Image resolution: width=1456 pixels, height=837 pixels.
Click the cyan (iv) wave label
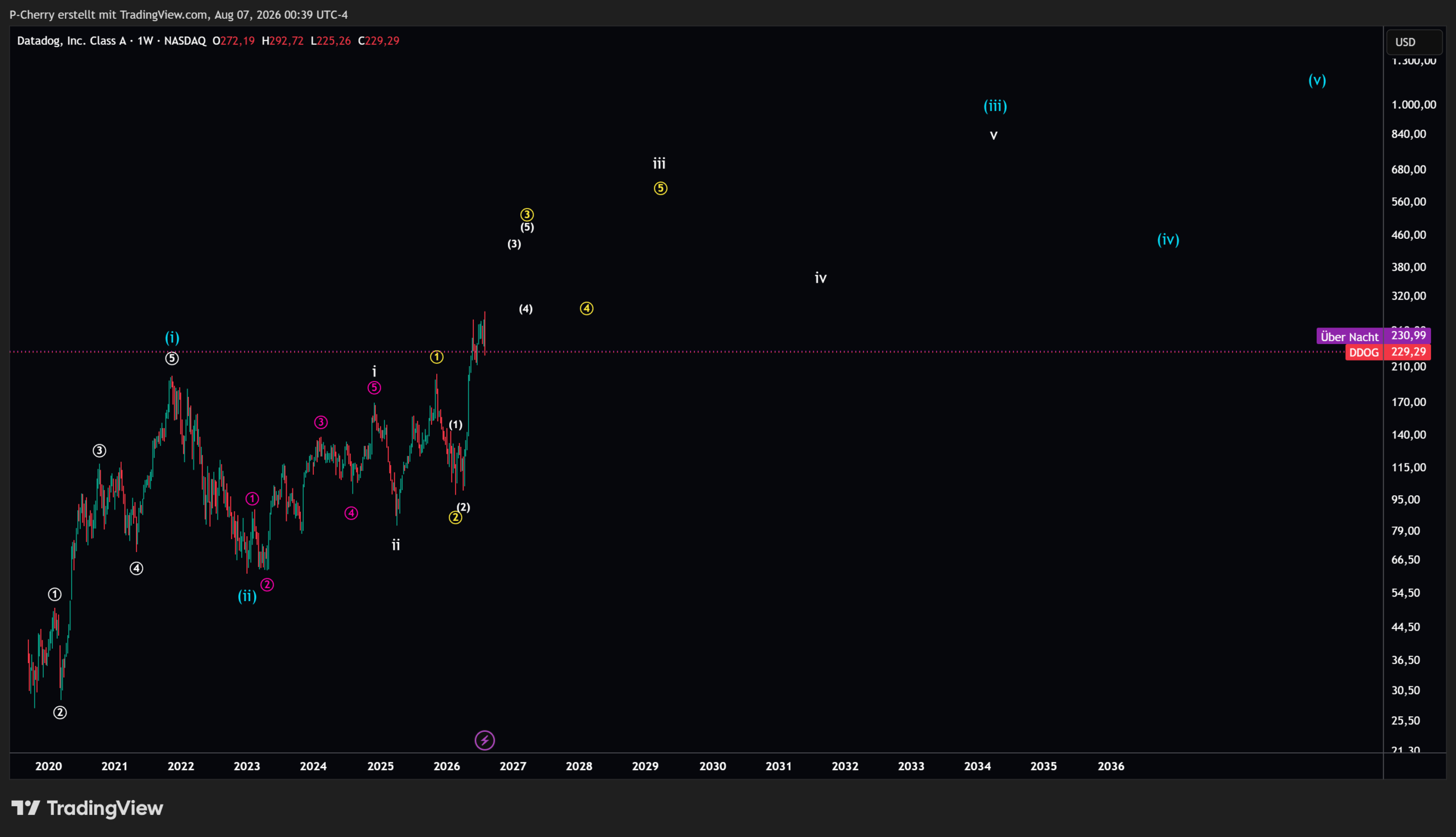pyautogui.click(x=1168, y=239)
